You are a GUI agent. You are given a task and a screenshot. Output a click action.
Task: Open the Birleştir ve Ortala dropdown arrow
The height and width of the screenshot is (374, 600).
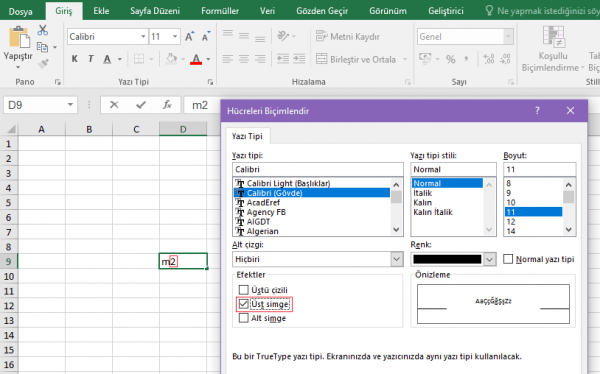pos(404,59)
